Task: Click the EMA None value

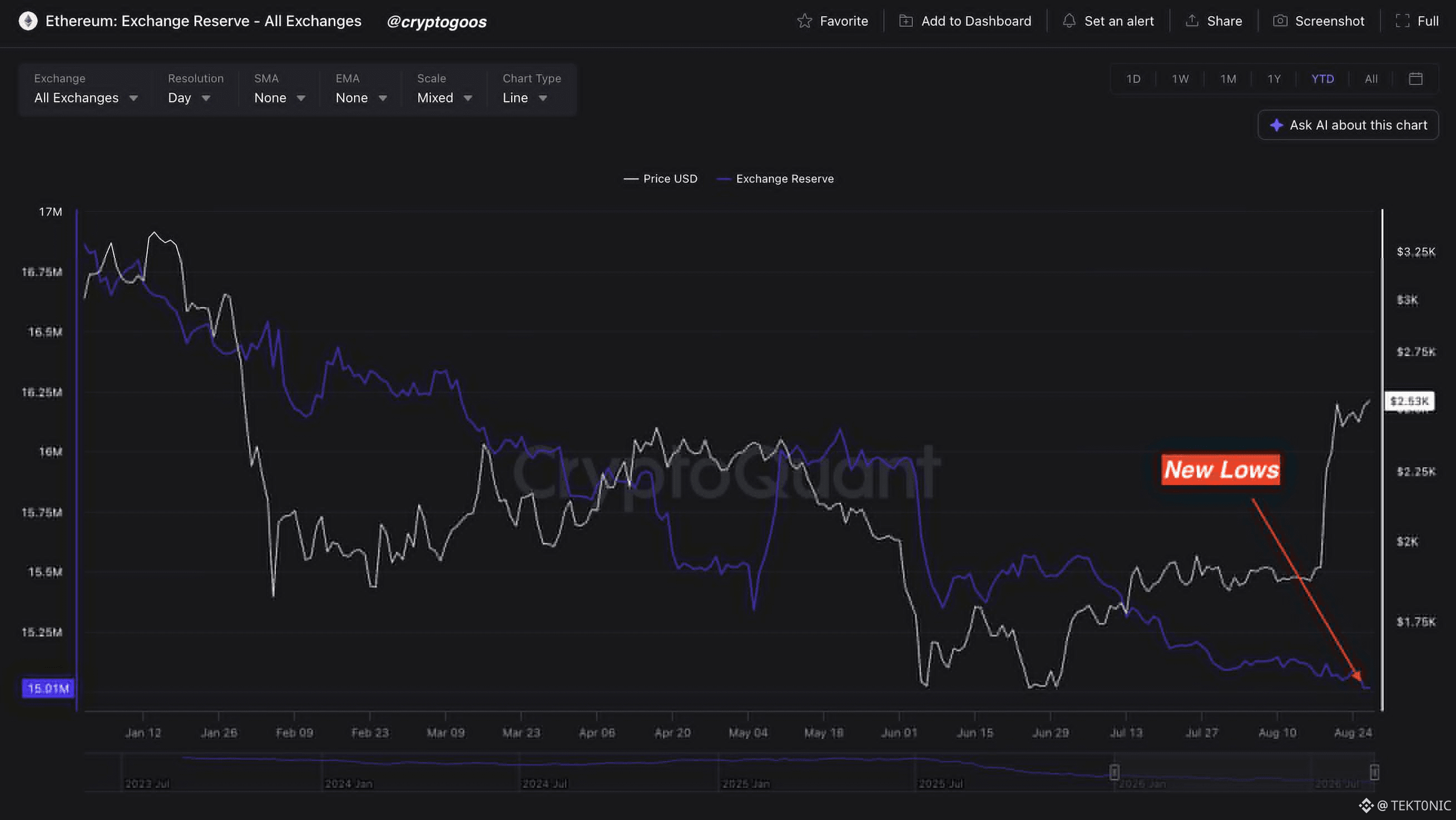Action: click(351, 98)
